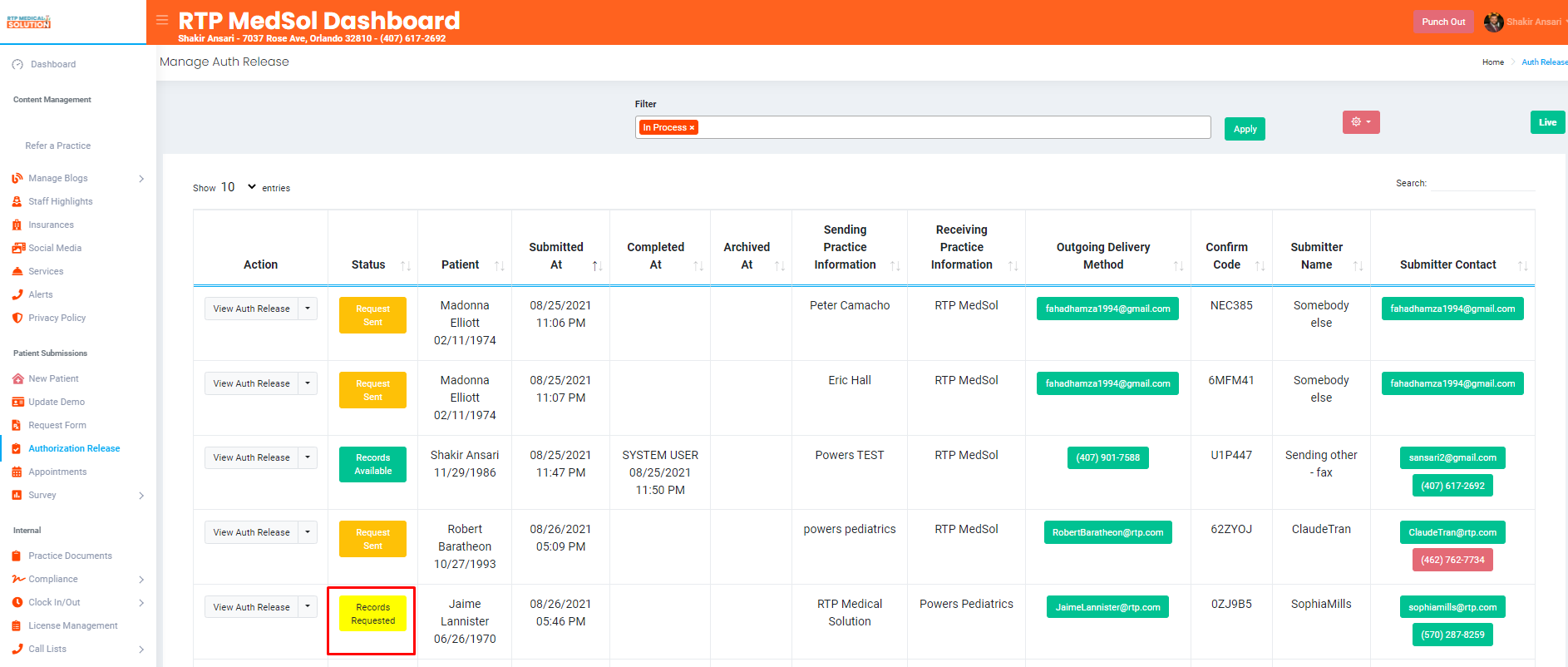This screenshot has width=1568, height=667.
Task: Click the green Live button
Action: (x=1547, y=122)
